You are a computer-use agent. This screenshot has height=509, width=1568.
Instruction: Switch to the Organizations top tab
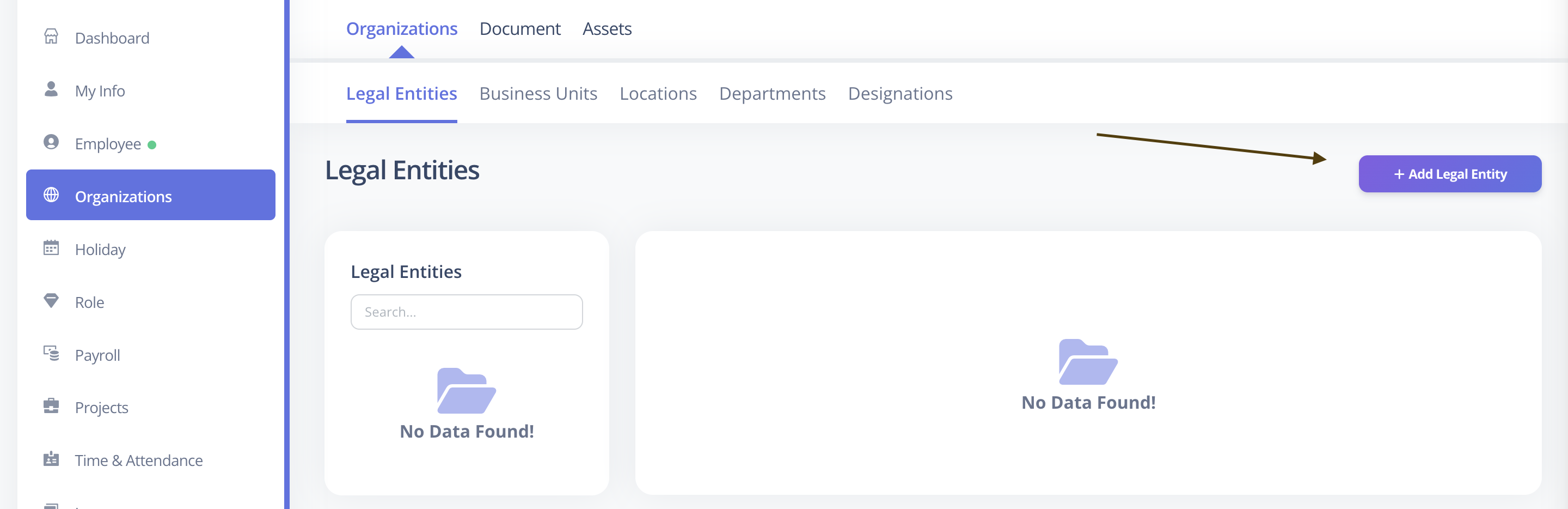pos(402,29)
